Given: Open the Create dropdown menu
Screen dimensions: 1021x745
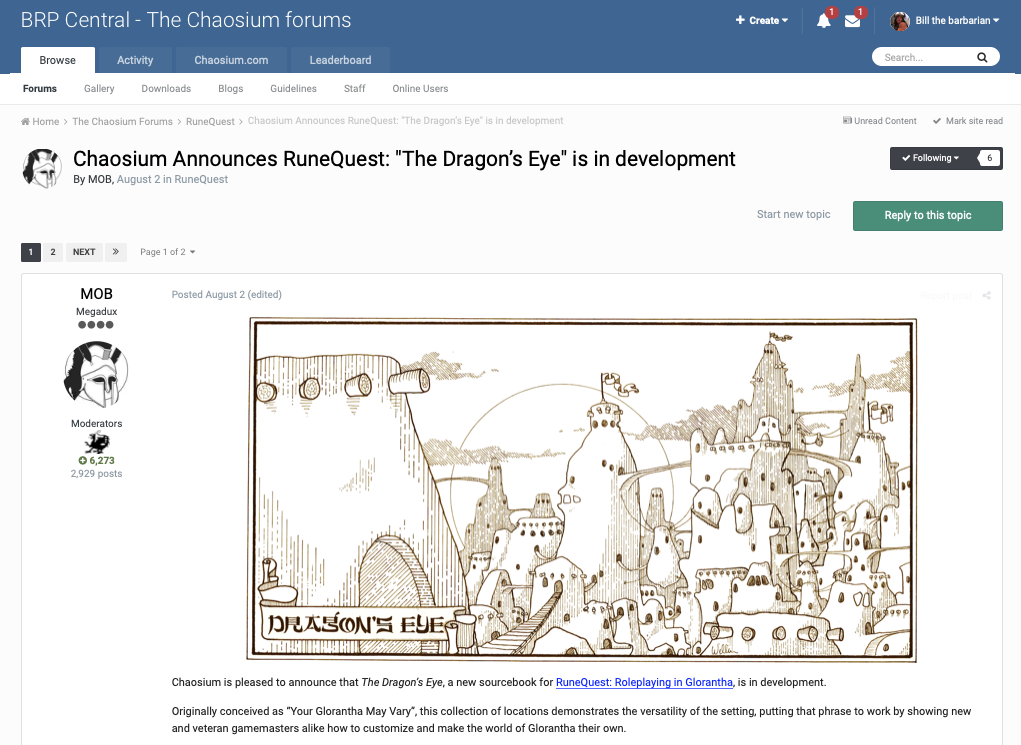Looking at the screenshot, I should 762,20.
